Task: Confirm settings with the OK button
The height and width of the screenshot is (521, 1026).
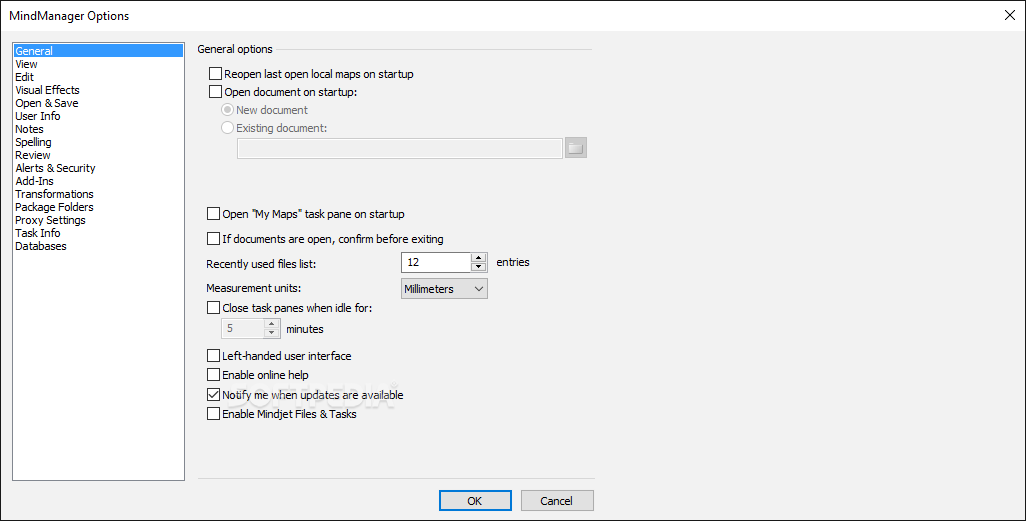Action: point(475,501)
